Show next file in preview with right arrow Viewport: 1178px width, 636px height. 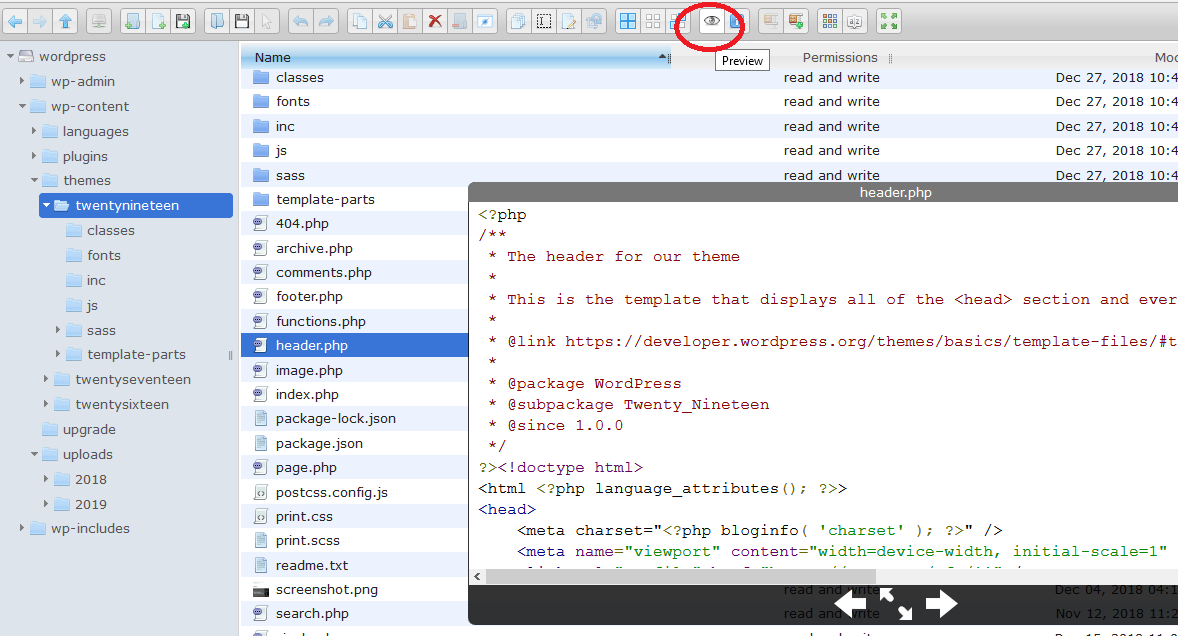coord(941,603)
